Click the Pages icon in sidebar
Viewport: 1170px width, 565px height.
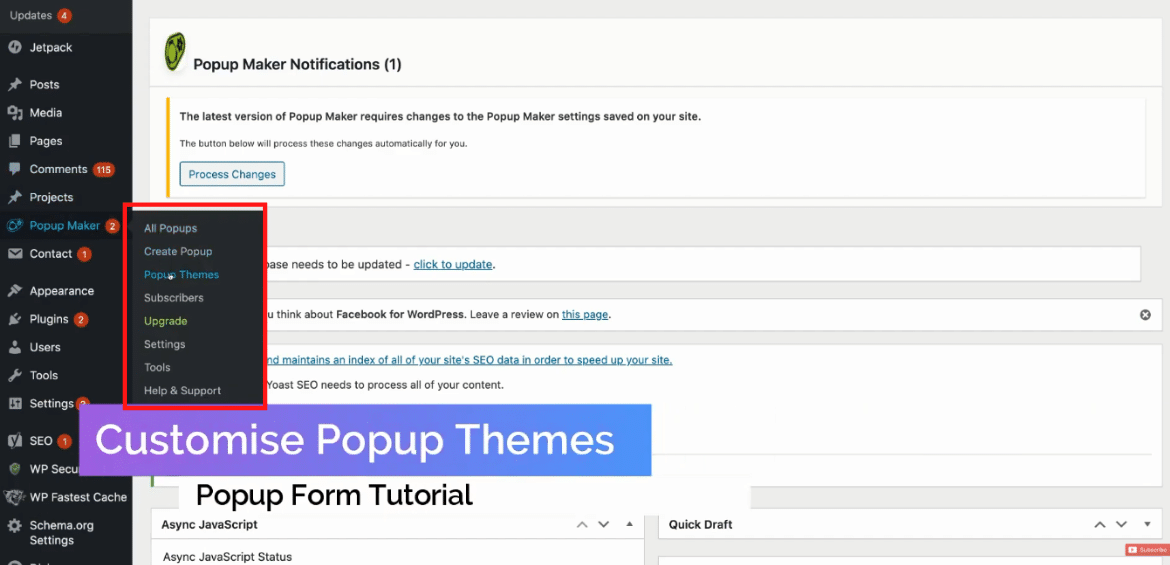pyautogui.click(x=15, y=141)
